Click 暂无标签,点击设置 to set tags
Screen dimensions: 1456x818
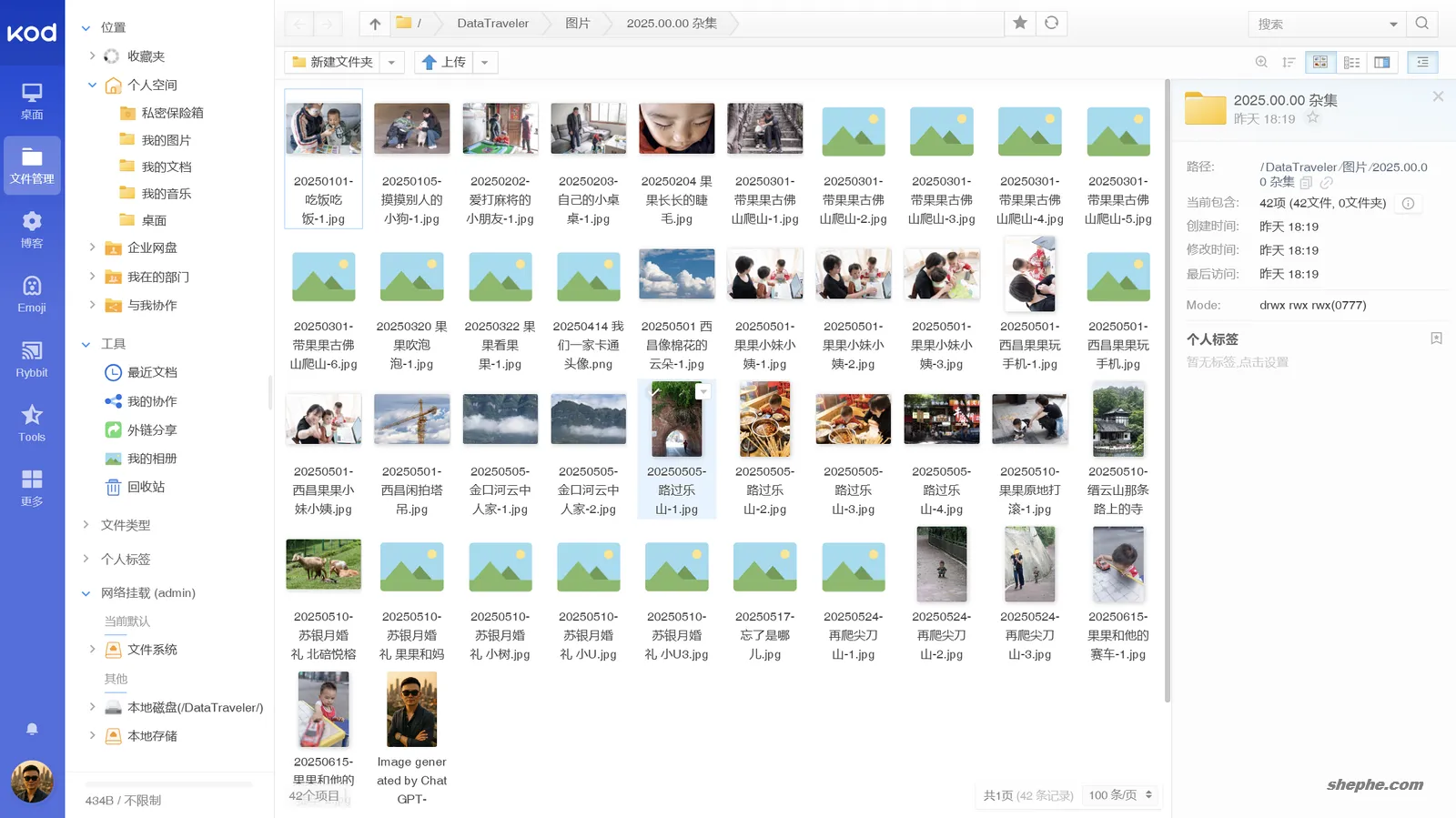1237,362
